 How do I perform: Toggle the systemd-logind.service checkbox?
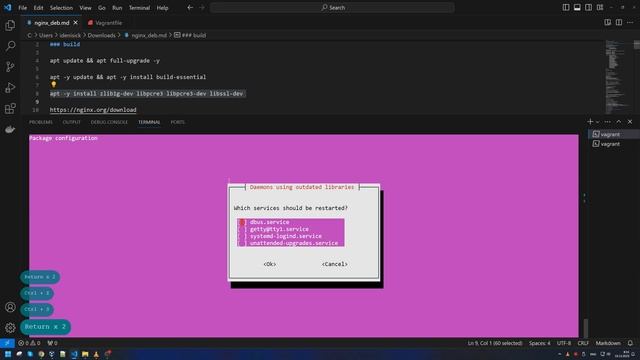(242, 236)
